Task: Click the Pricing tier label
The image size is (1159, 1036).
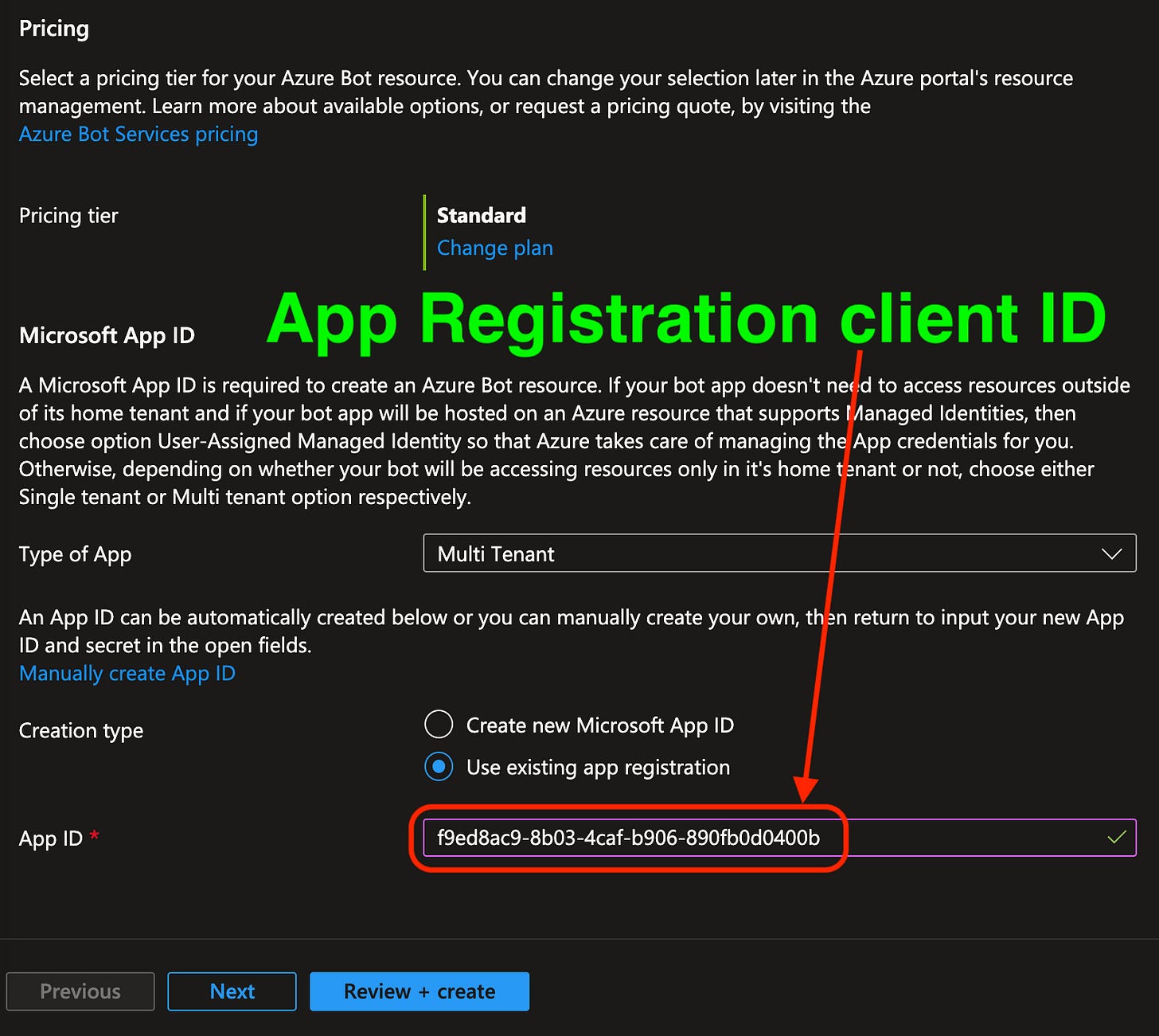Action: tap(68, 216)
